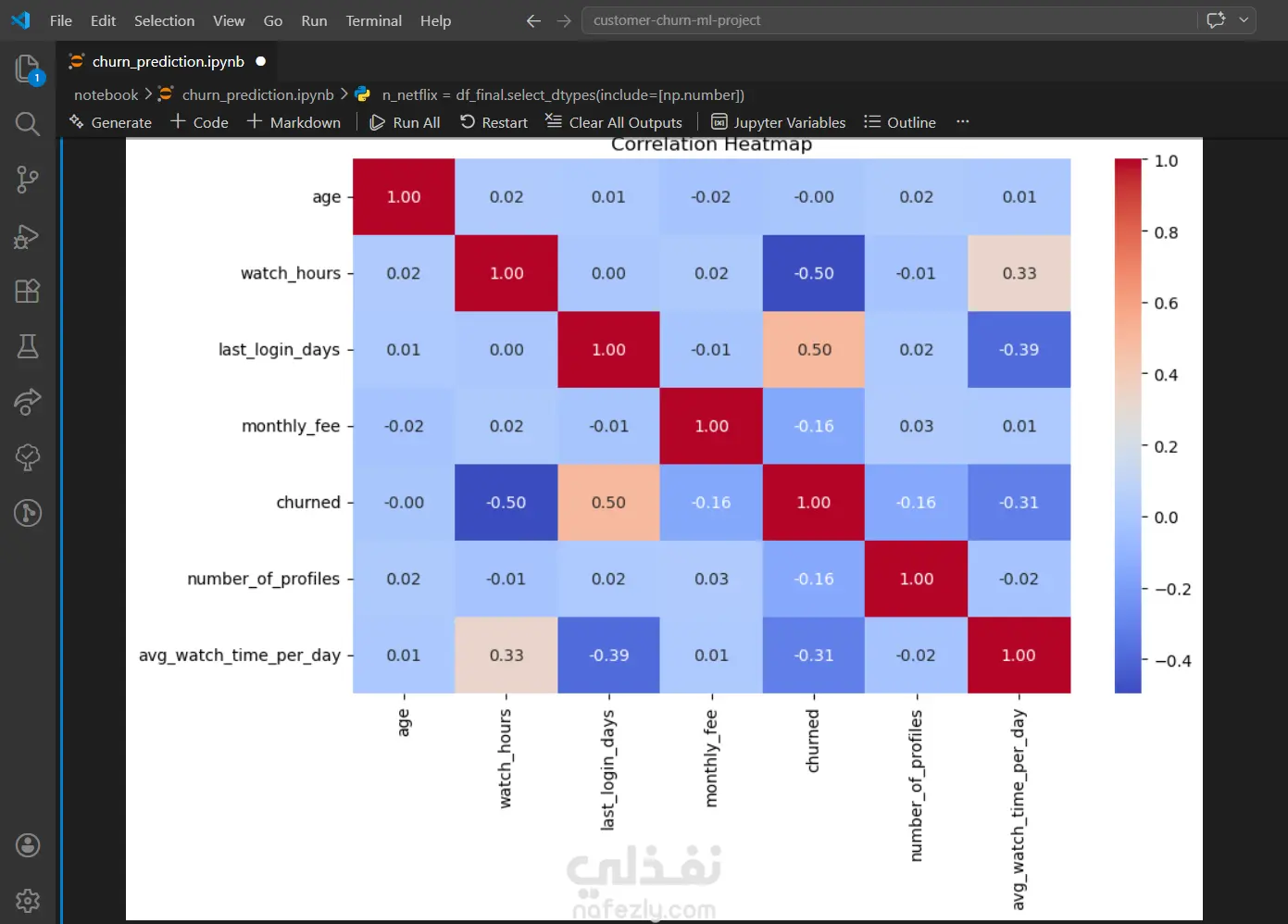The height and width of the screenshot is (924, 1288).
Task: Open the Extensions view
Action: 28,291
